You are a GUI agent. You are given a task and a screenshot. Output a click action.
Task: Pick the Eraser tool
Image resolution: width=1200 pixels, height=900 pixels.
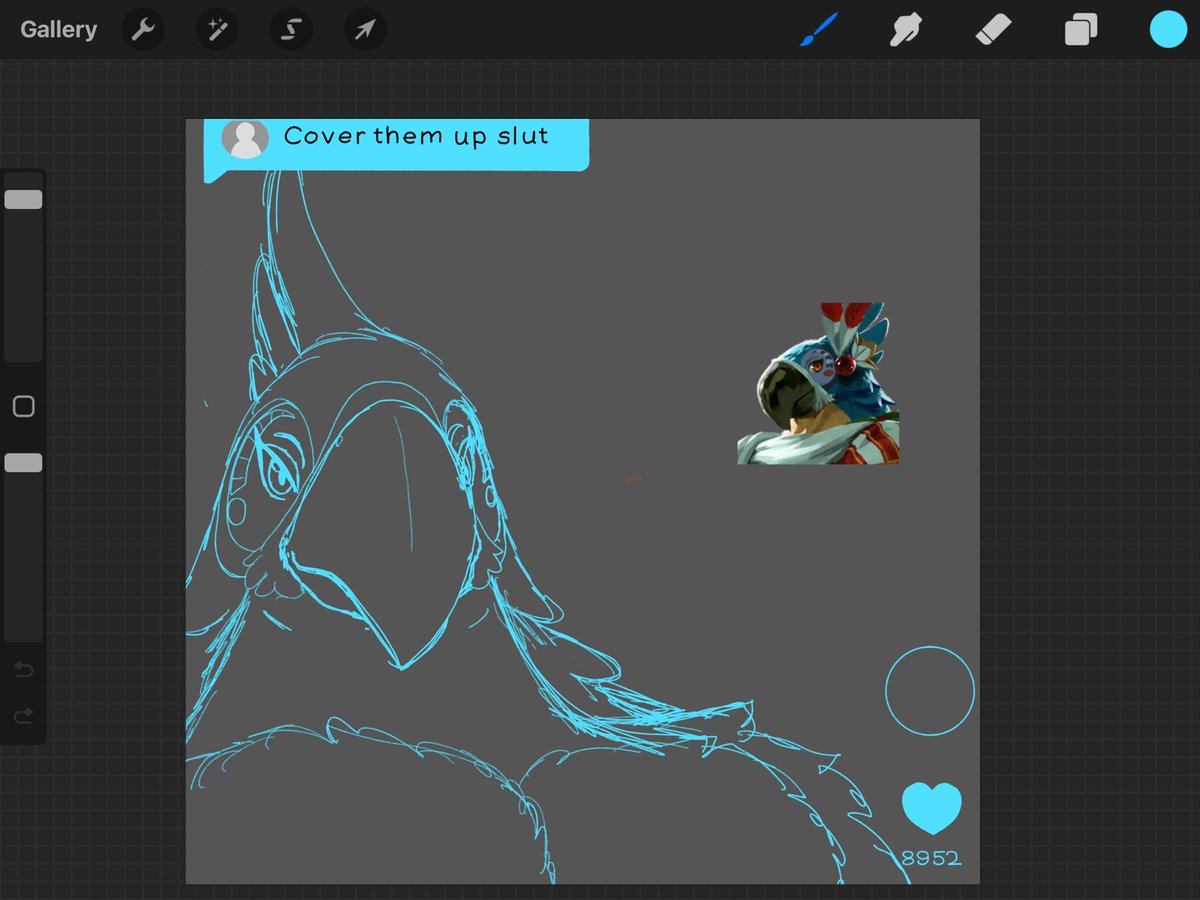pos(993,29)
